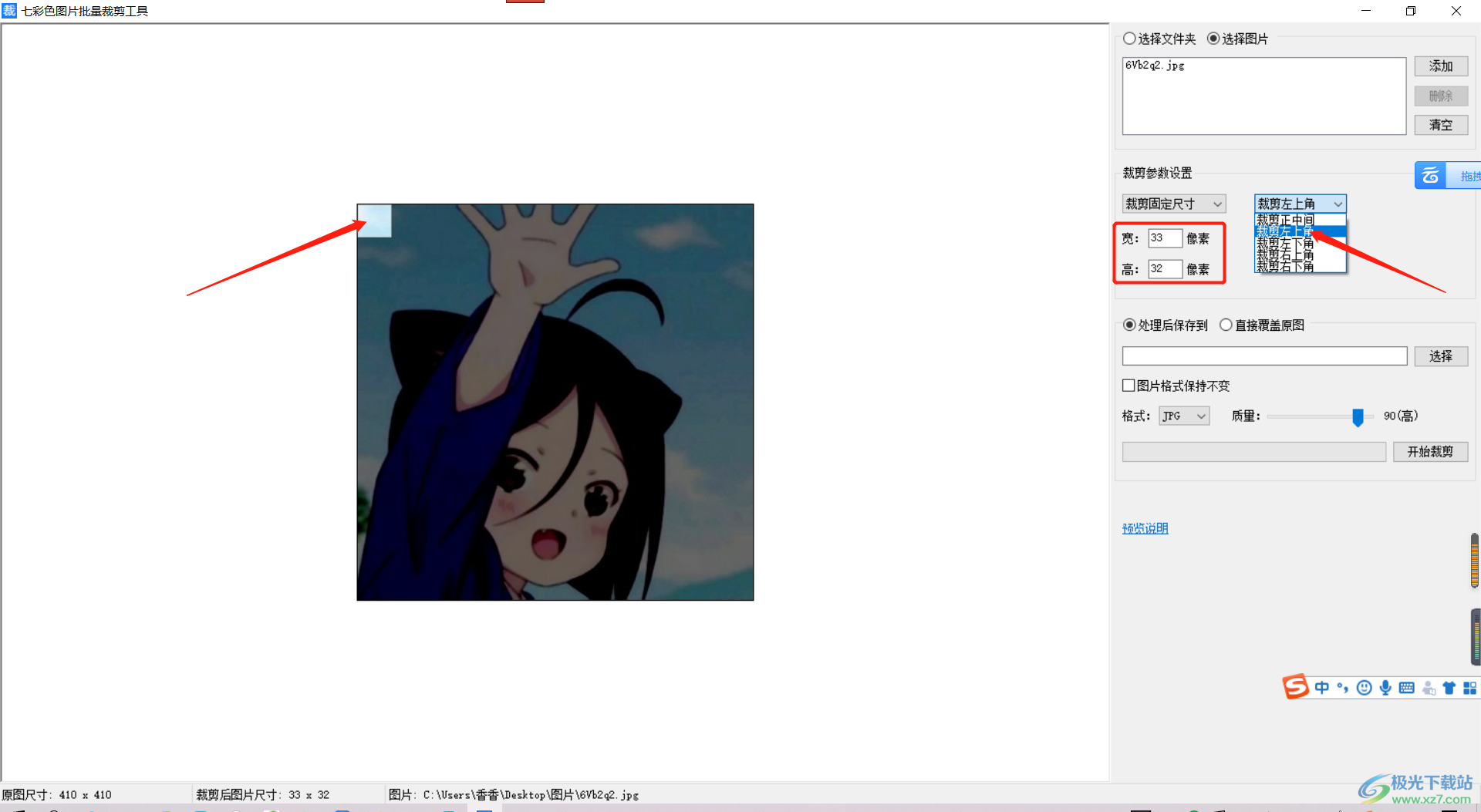Click the 裁剪后图片尺寸 33 x 32 status
The width and height of the screenshot is (1481, 812).
pos(262,795)
